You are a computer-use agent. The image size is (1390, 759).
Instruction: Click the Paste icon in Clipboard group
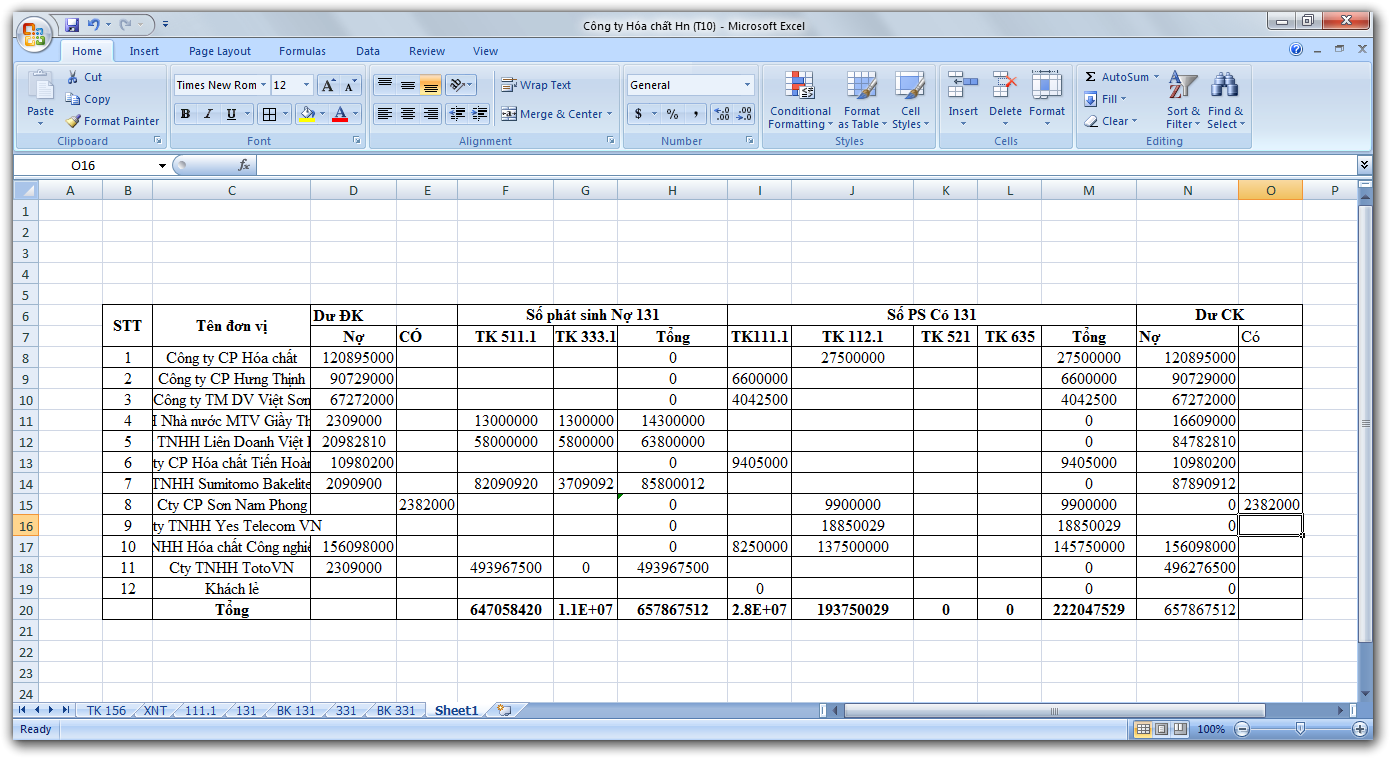(40, 88)
